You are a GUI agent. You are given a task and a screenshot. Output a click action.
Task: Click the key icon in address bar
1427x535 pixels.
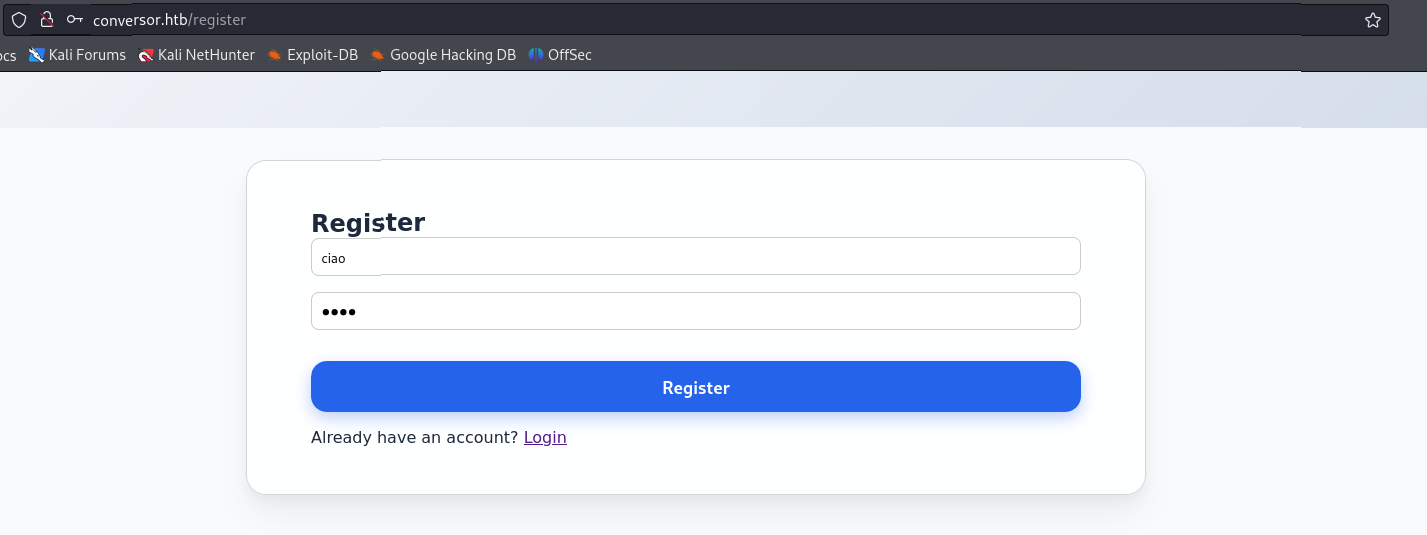(x=74, y=20)
